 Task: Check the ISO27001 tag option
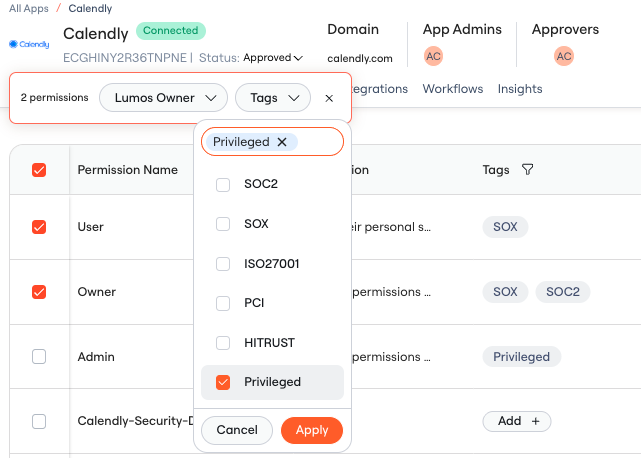tap(223, 264)
